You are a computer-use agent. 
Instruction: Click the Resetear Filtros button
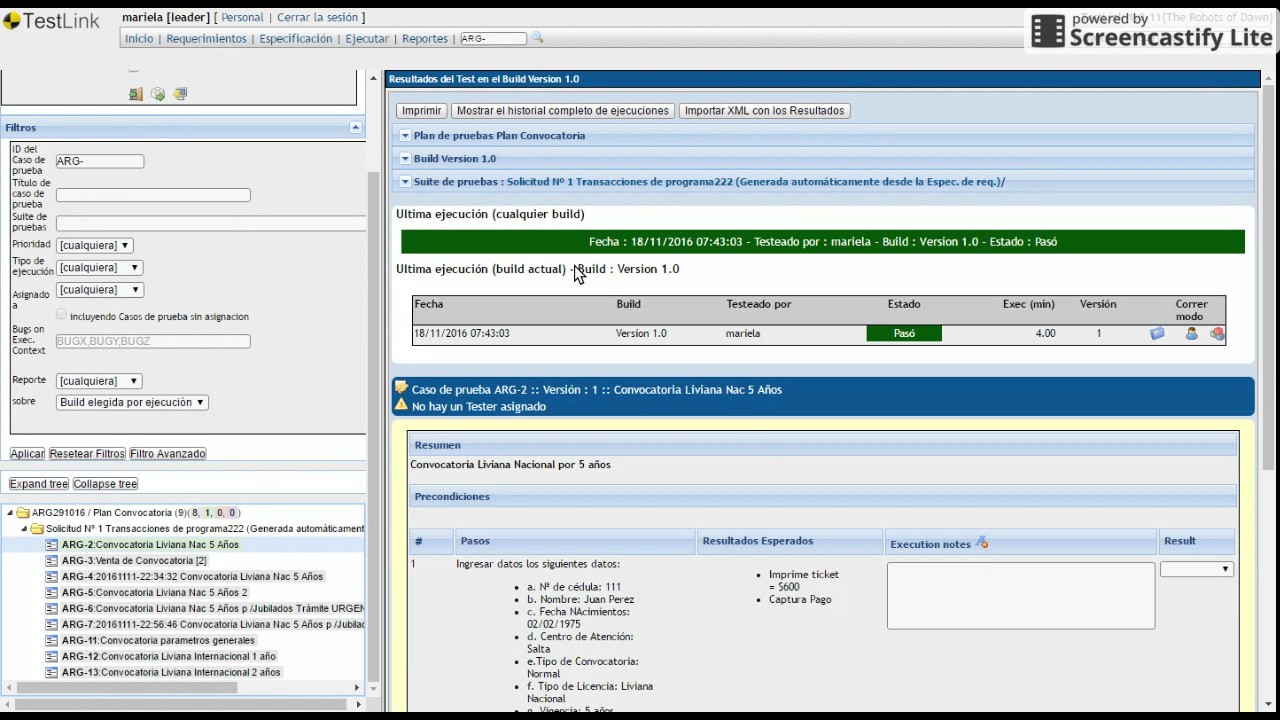point(87,454)
